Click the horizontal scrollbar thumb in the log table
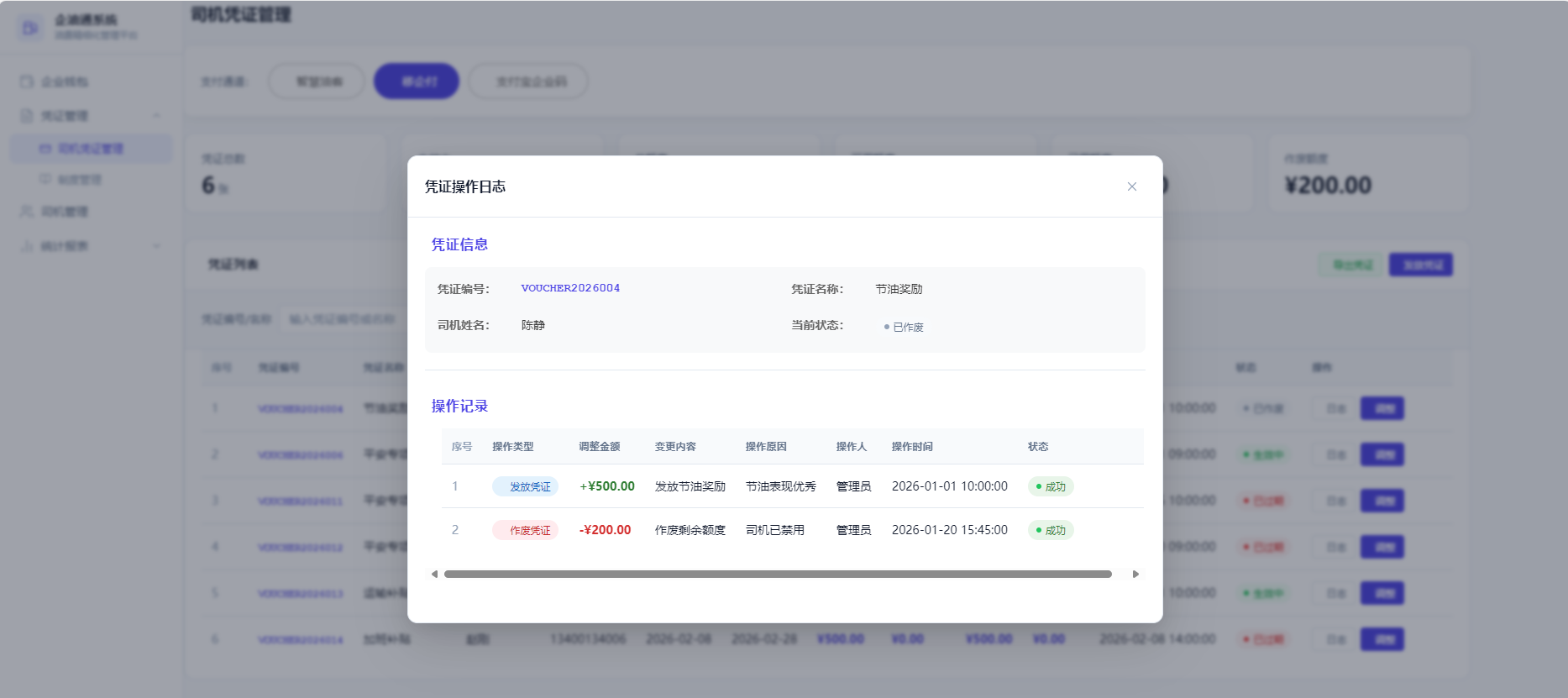The image size is (1568, 698). [x=778, y=575]
